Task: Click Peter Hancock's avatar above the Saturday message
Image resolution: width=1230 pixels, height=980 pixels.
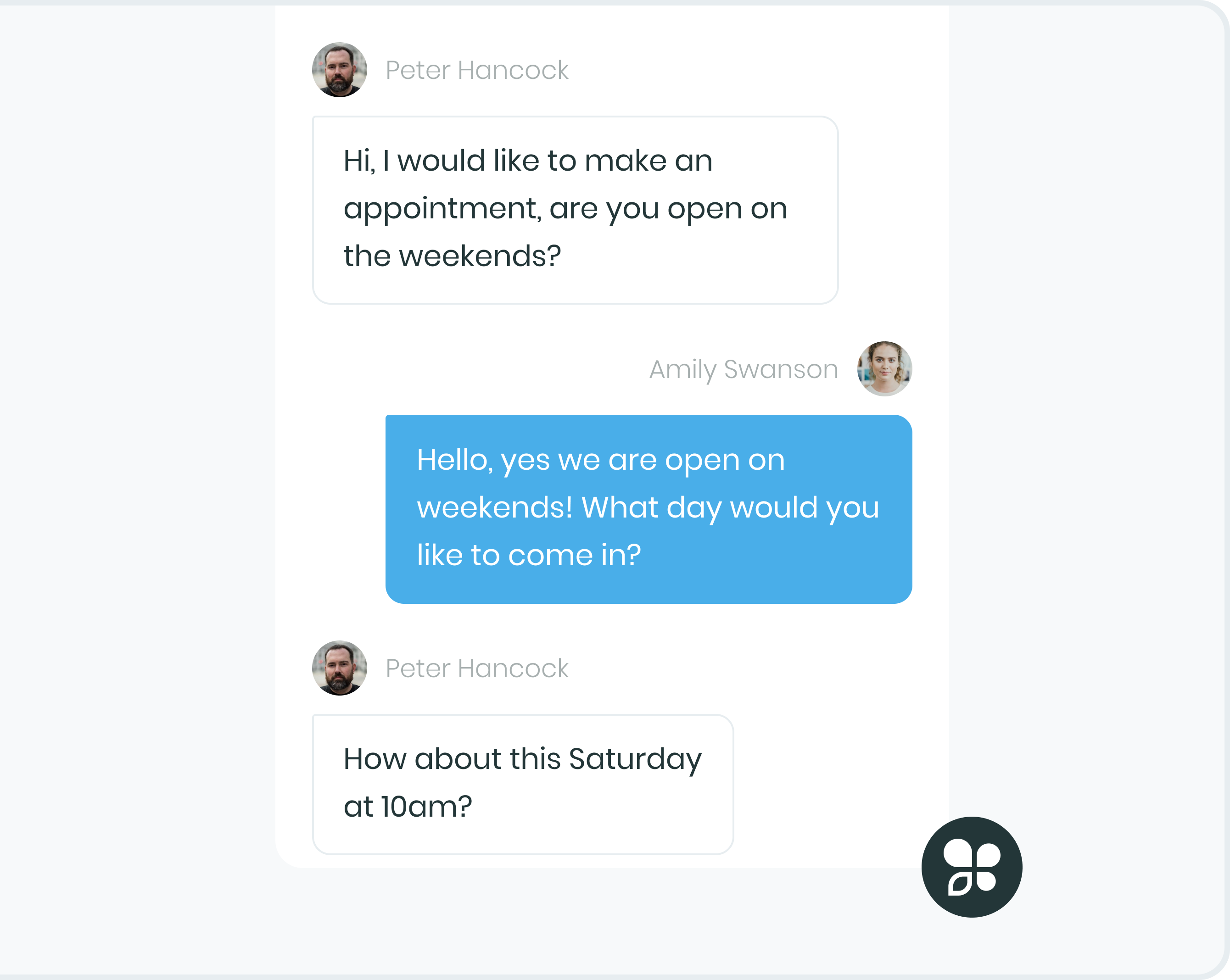Action: tap(340, 668)
